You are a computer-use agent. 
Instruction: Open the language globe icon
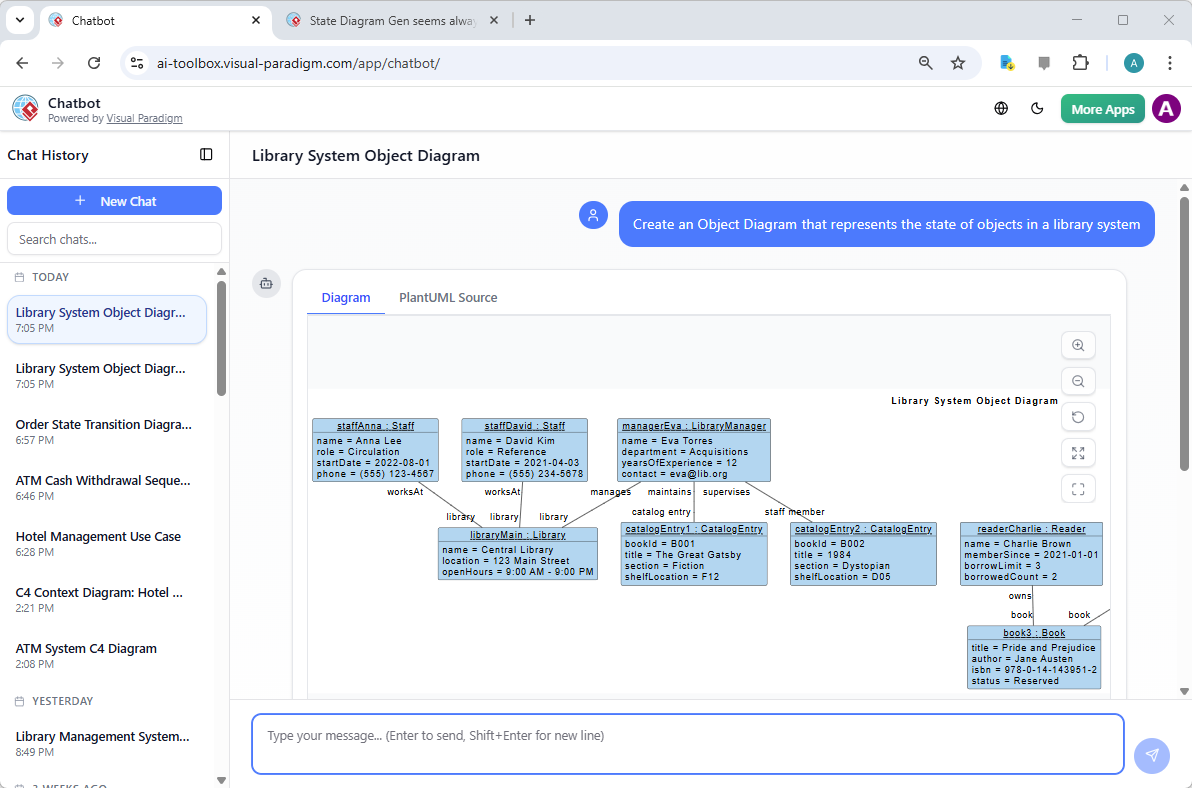coord(1001,108)
